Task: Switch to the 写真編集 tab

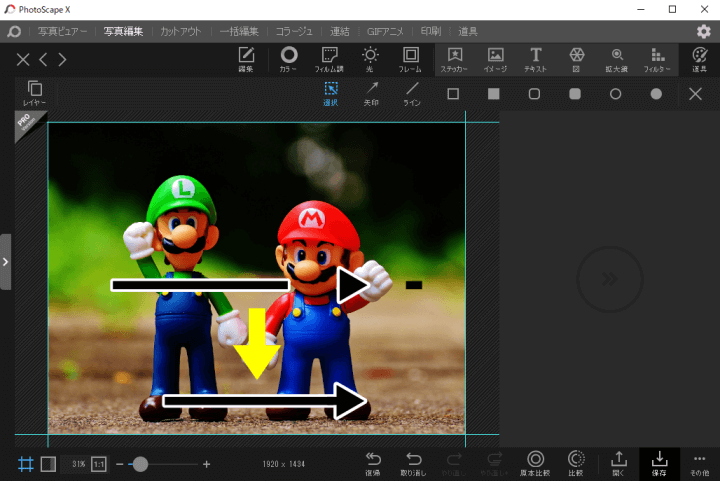Action: coord(123,31)
